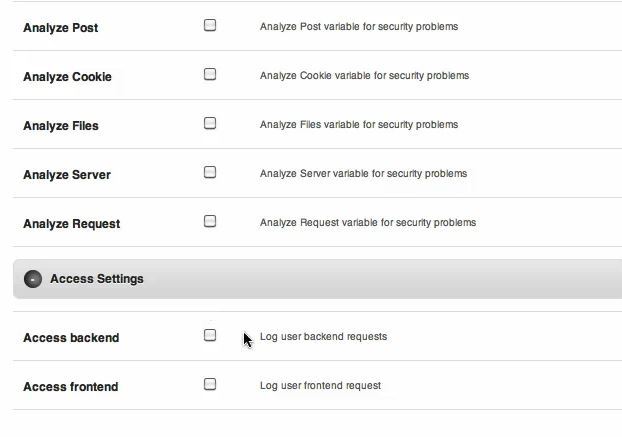This screenshot has width=622, height=437.
Task: Collapse Access Settings using the round icon
Action: click(x=33, y=279)
